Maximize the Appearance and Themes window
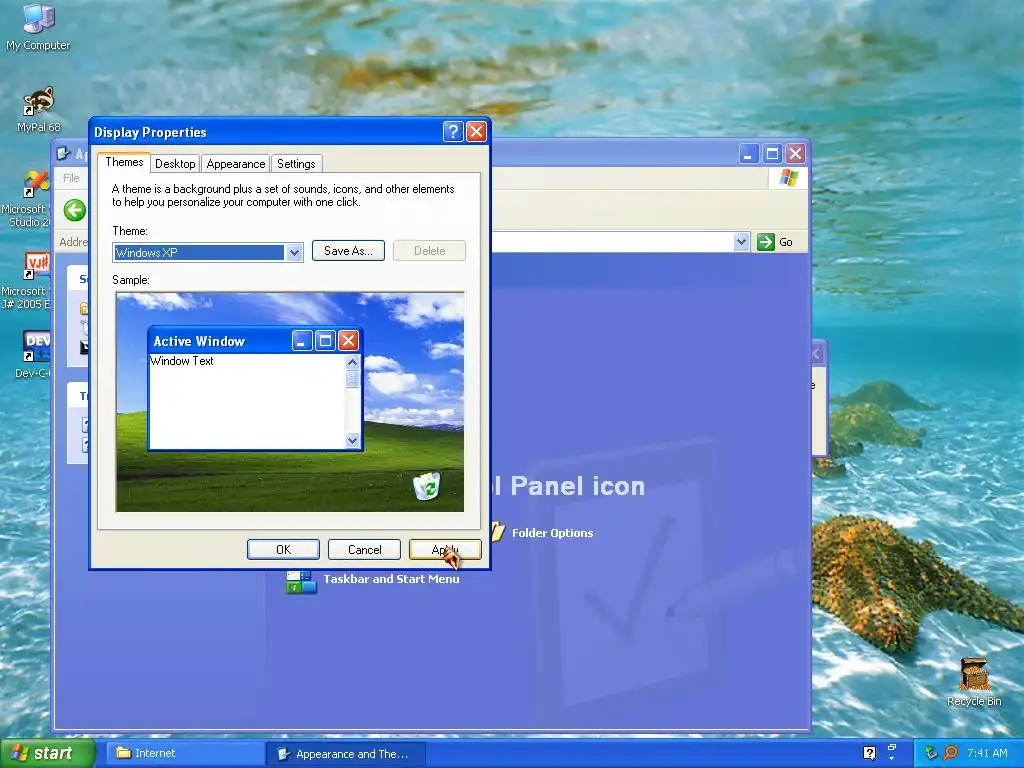The height and width of the screenshot is (768, 1024). [772, 154]
